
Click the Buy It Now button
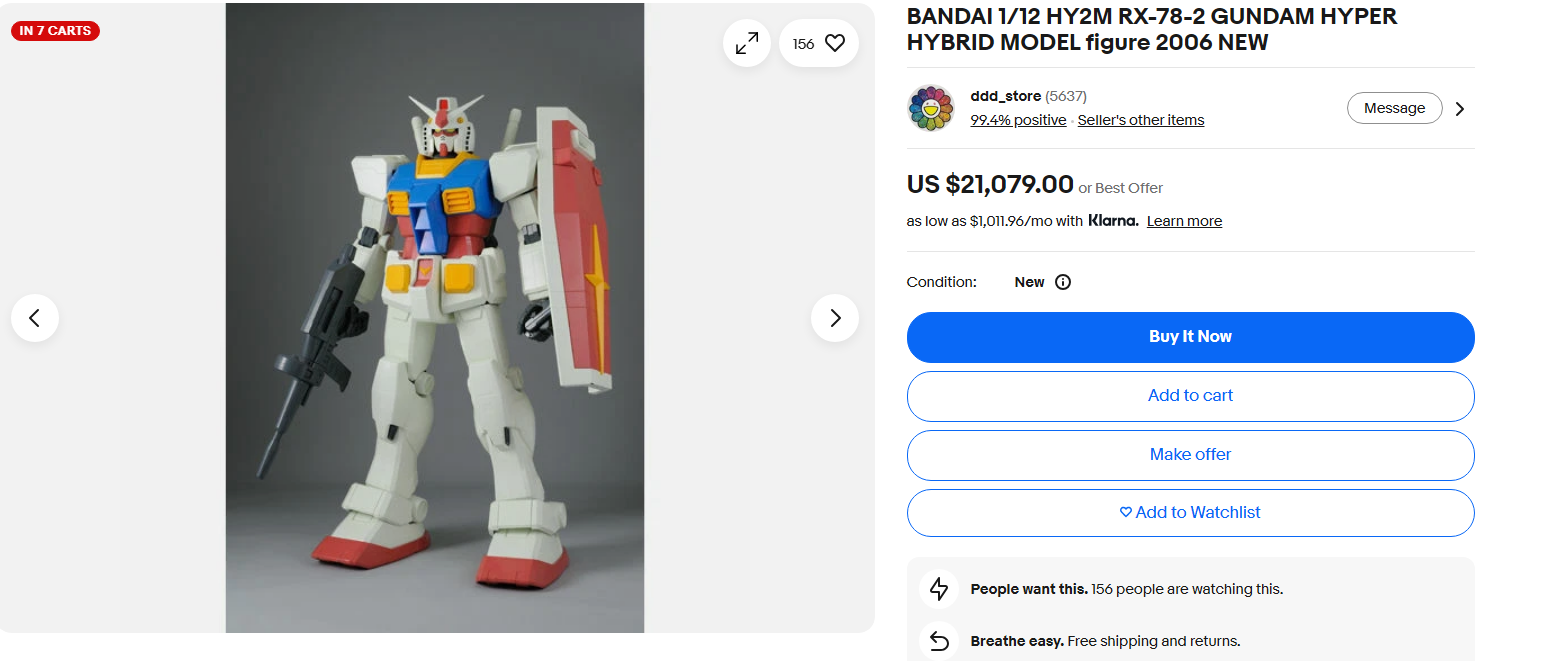pos(1190,337)
